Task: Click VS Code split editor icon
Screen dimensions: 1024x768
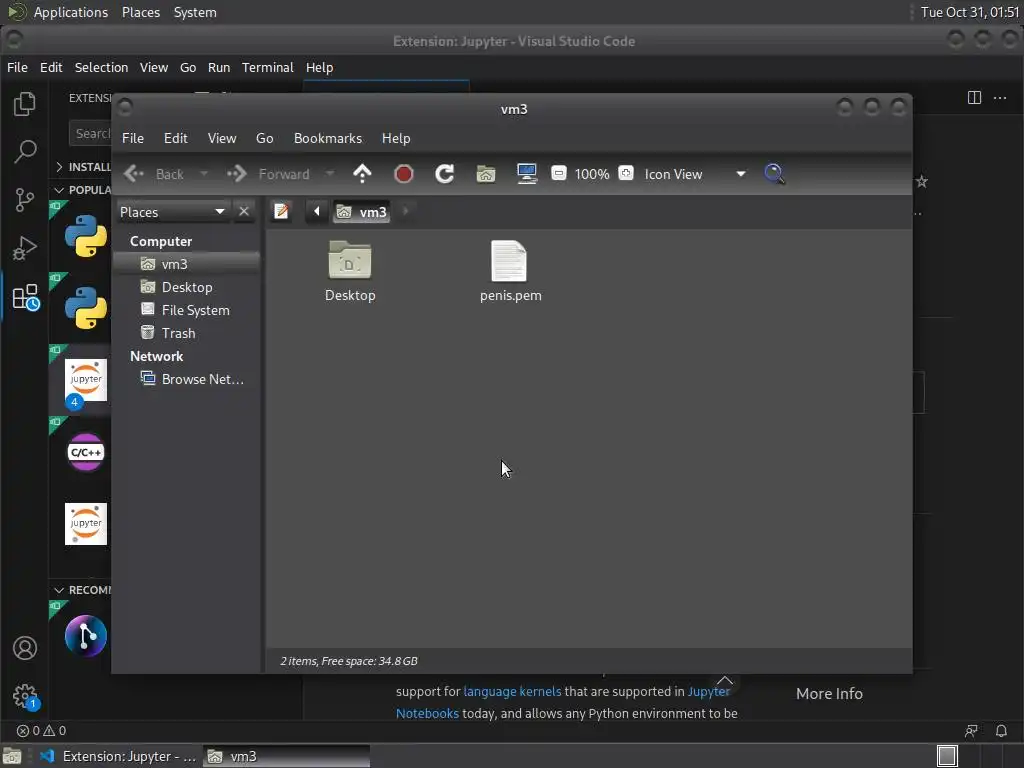Action: coord(974,98)
